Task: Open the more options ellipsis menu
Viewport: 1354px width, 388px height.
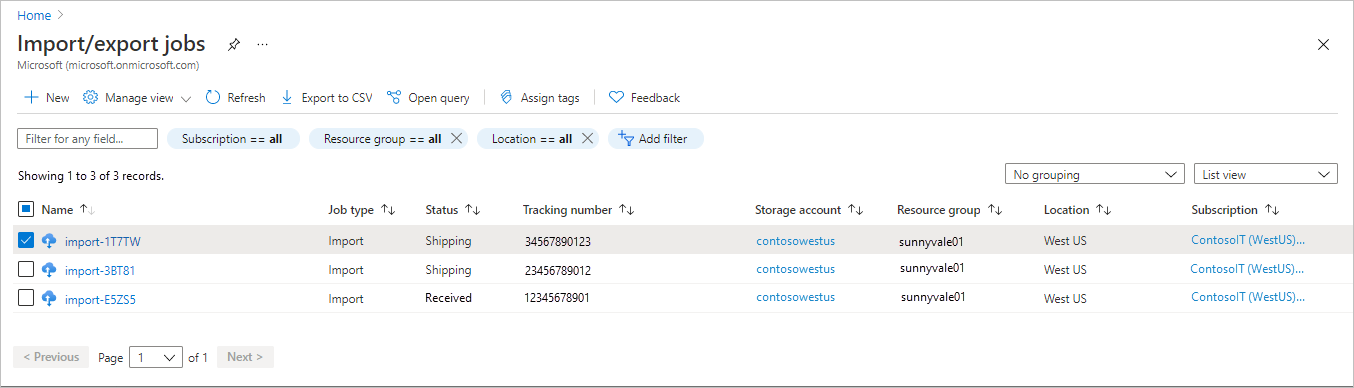Action: (x=263, y=45)
